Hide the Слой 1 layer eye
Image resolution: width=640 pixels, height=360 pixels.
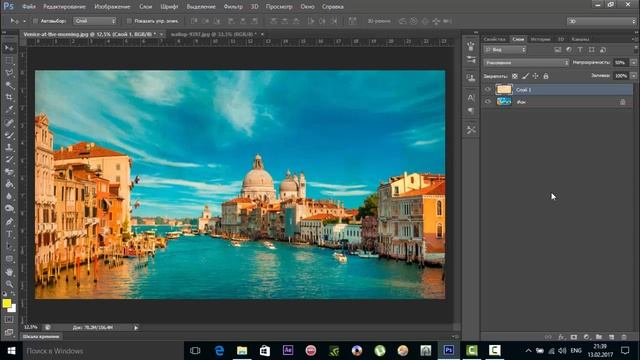[x=488, y=89]
